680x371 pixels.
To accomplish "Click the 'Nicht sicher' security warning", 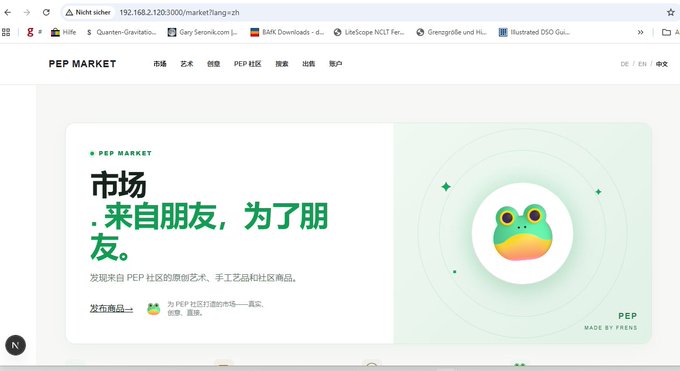I will 88,13.
